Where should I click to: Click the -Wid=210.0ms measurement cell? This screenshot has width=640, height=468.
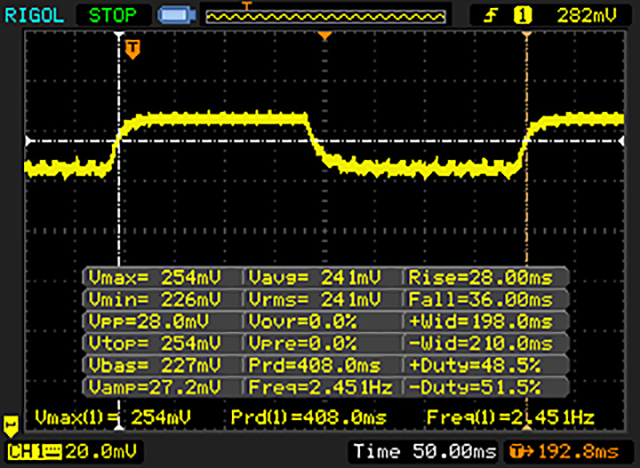486,343
